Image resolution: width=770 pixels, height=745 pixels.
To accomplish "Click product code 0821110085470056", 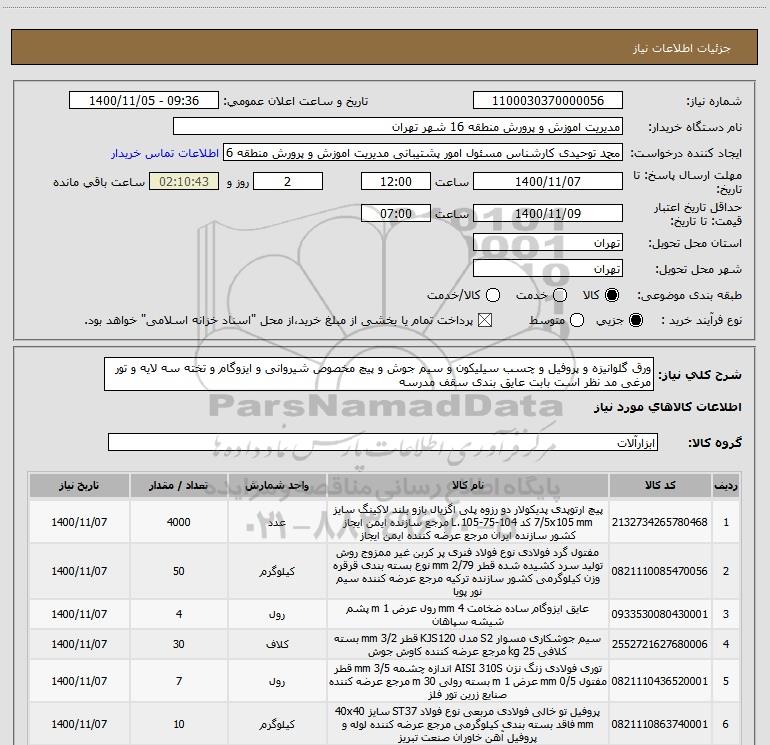I will [x=660, y=571].
